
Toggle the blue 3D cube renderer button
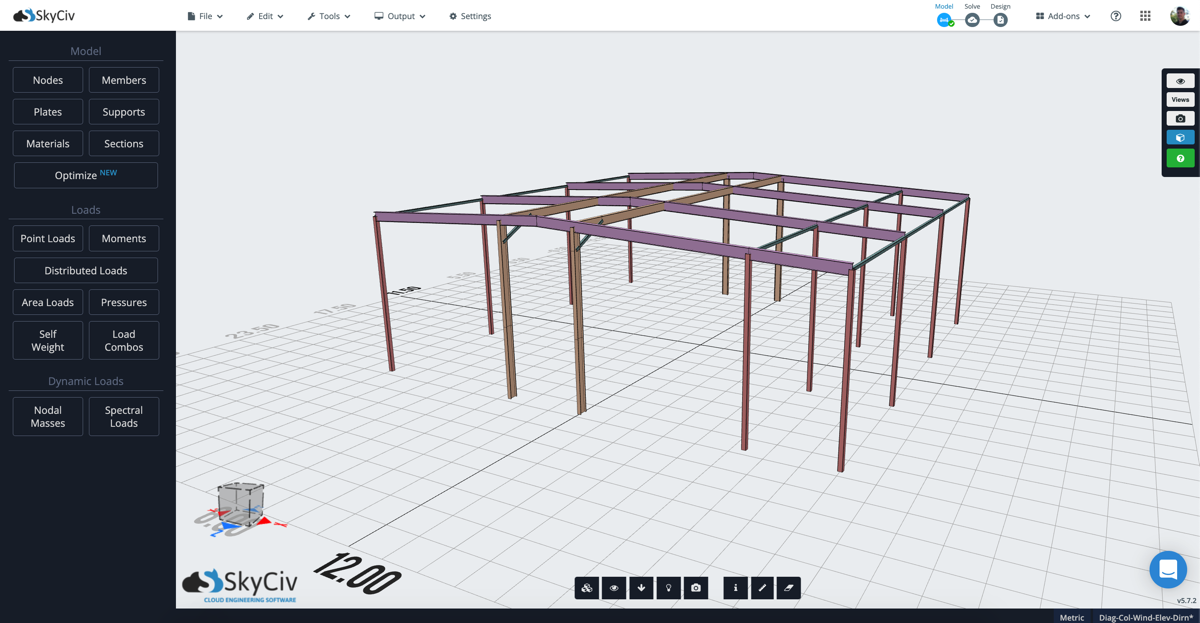[x=1180, y=137]
